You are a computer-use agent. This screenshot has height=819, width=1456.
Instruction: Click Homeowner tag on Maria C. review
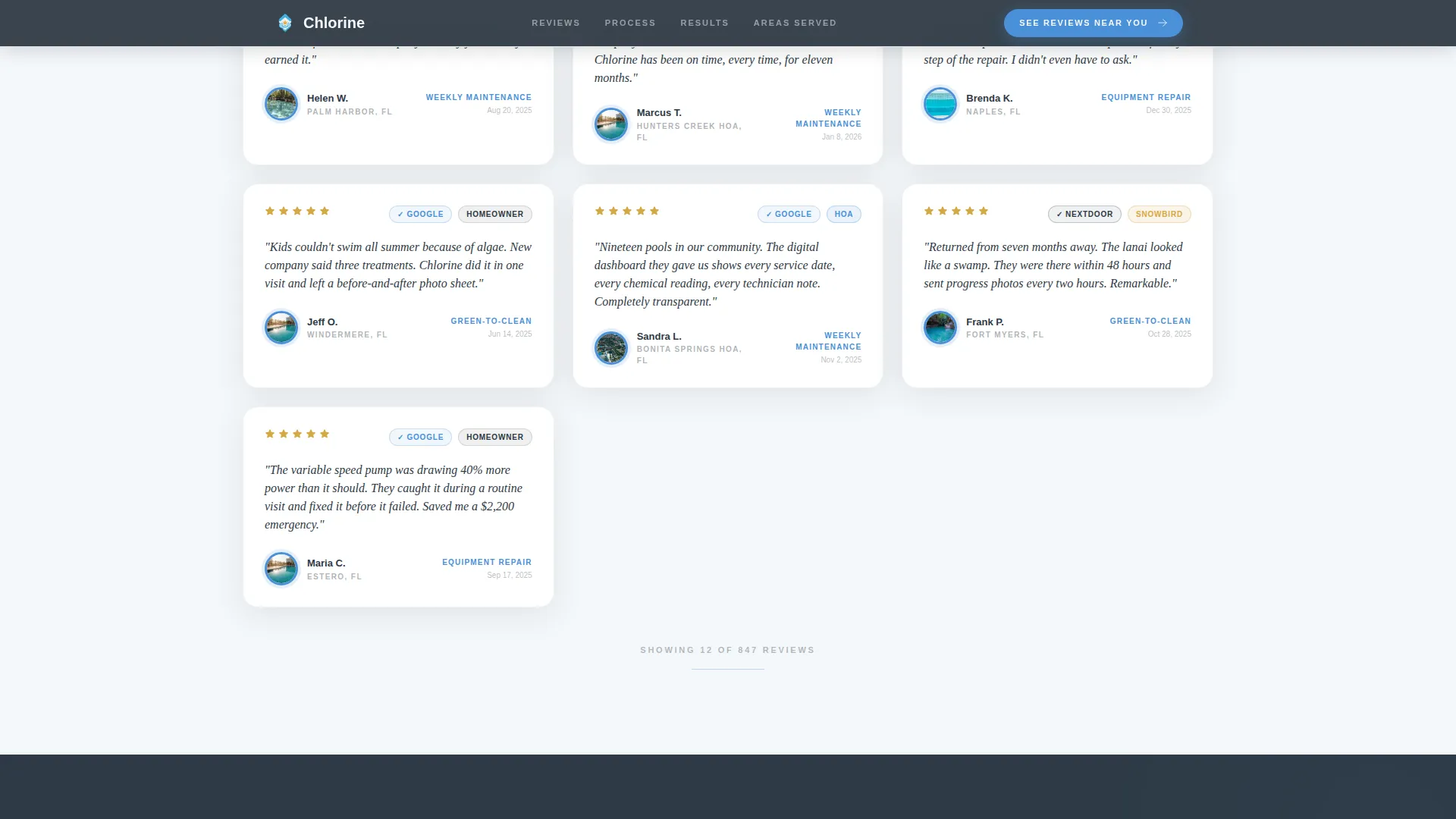point(494,438)
